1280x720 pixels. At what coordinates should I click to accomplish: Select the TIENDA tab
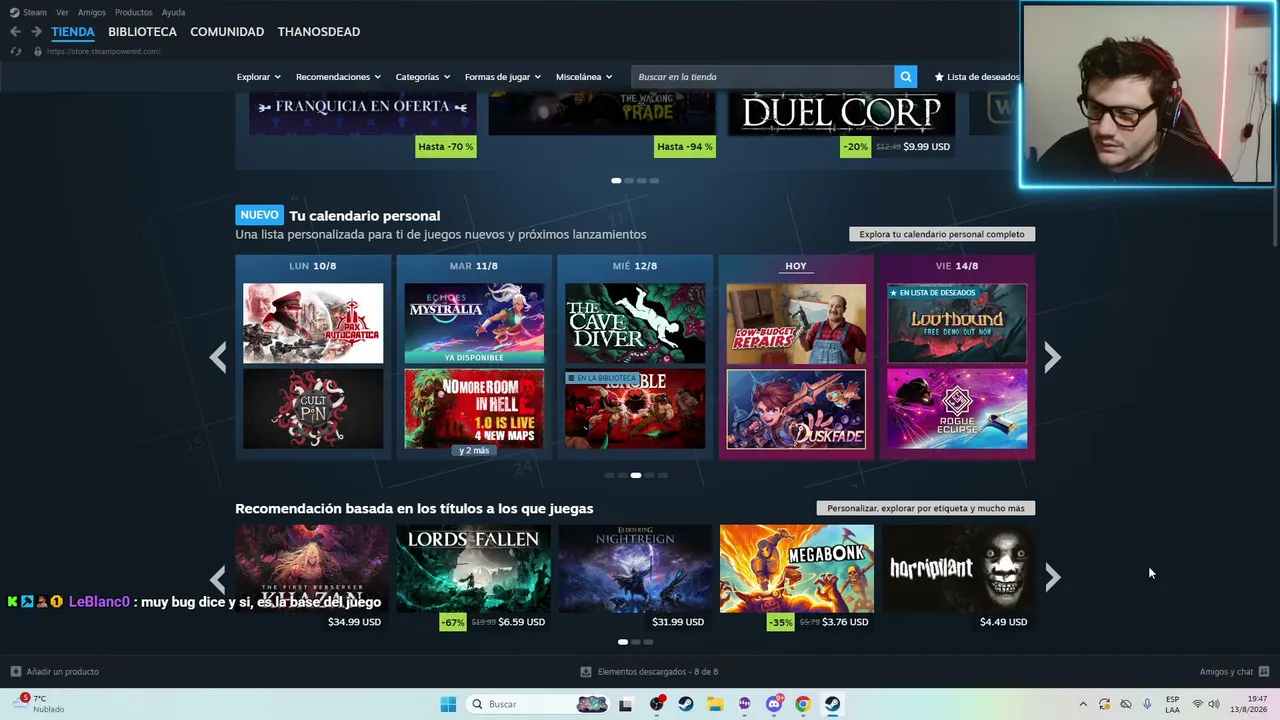(73, 32)
